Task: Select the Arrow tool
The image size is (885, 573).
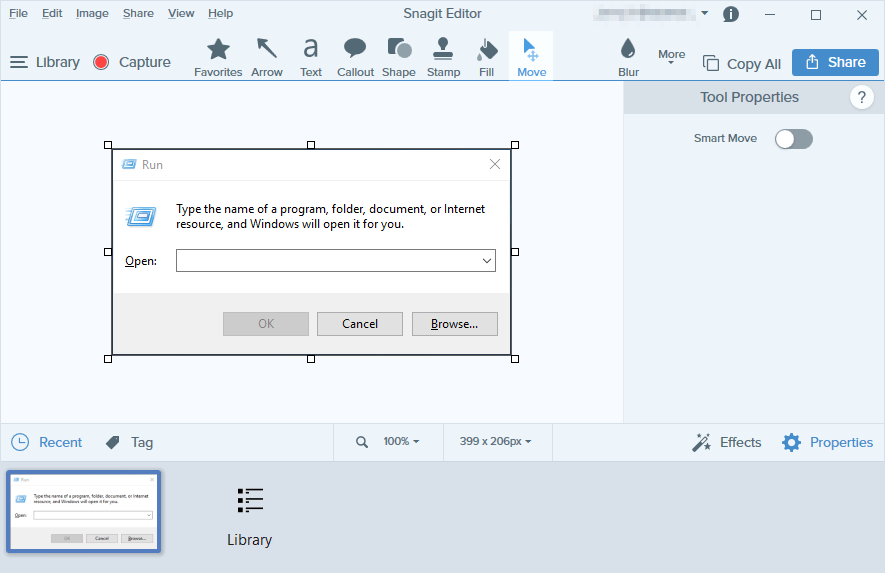Action: point(266,56)
